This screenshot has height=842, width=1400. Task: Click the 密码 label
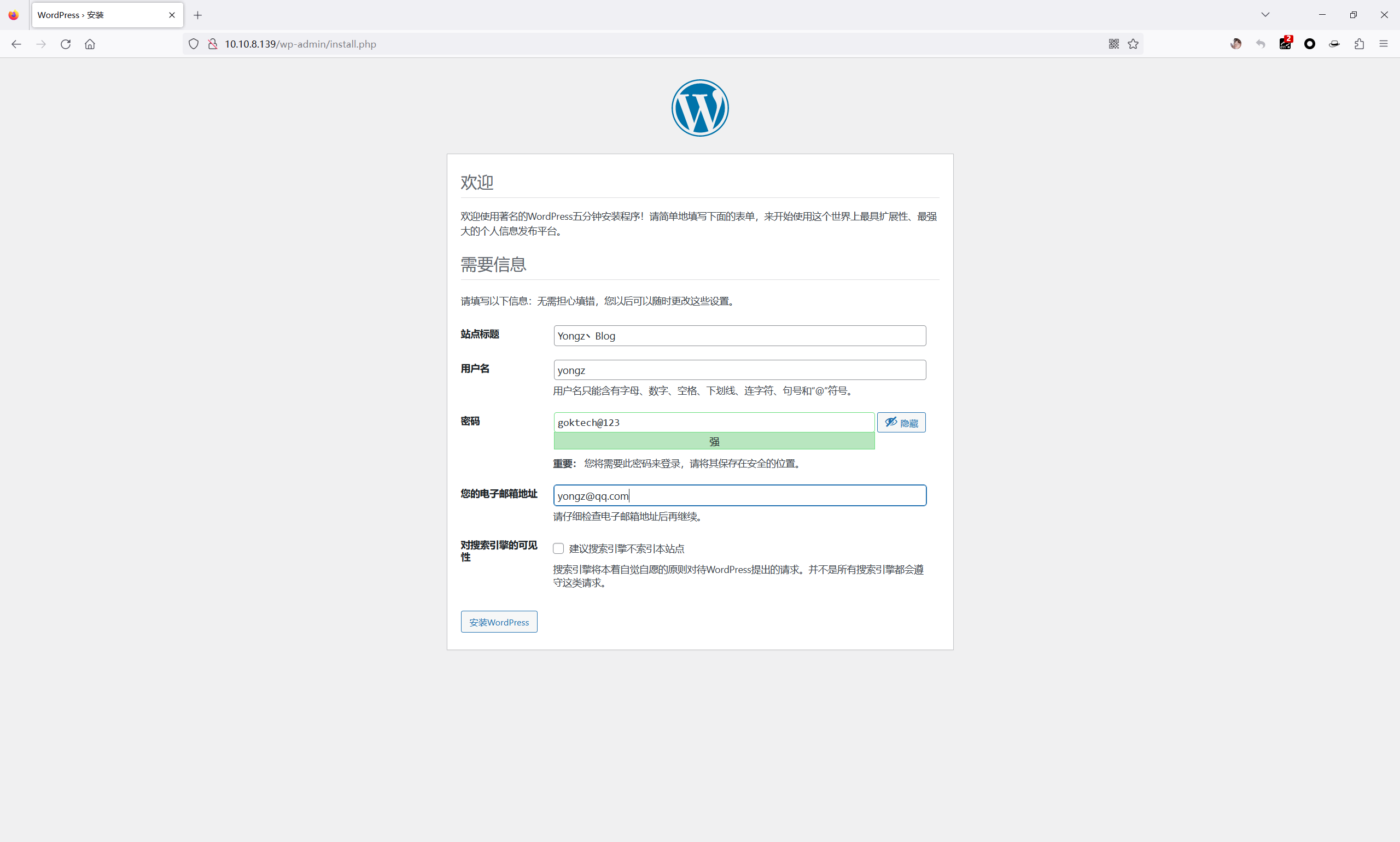[x=470, y=421]
